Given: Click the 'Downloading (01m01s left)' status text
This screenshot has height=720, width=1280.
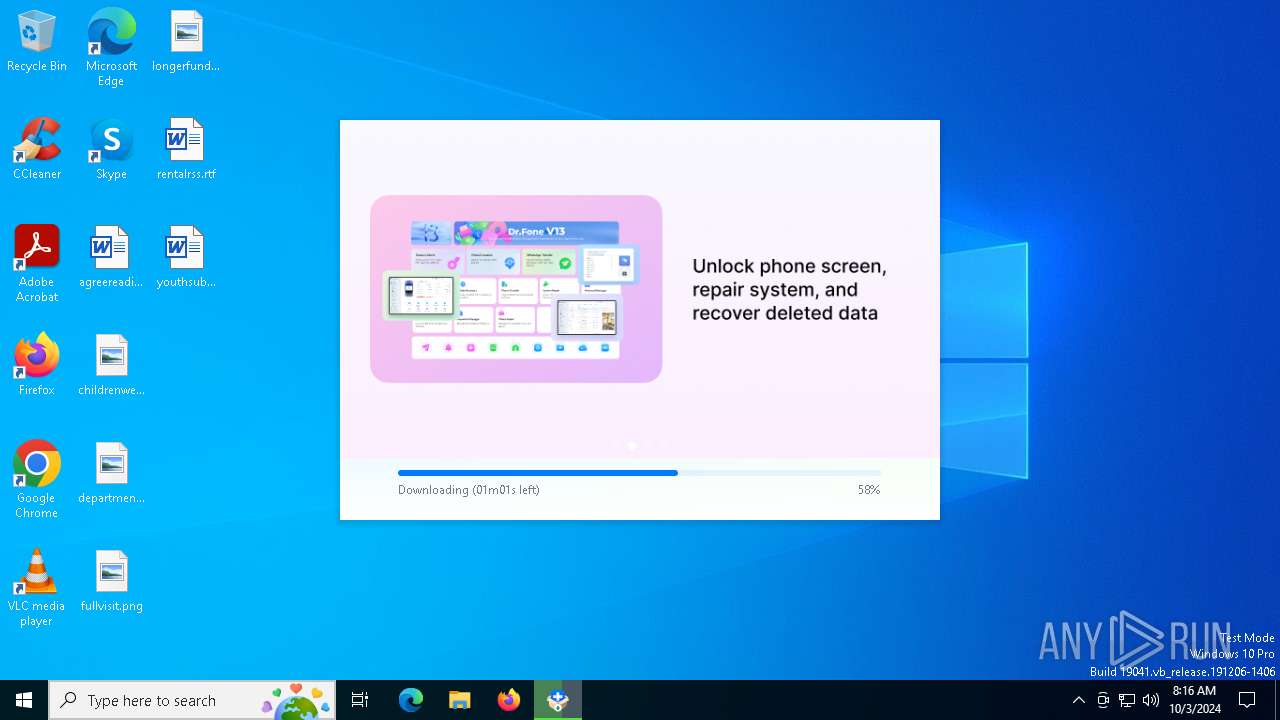Looking at the screenshot, I should coord(469,490).
